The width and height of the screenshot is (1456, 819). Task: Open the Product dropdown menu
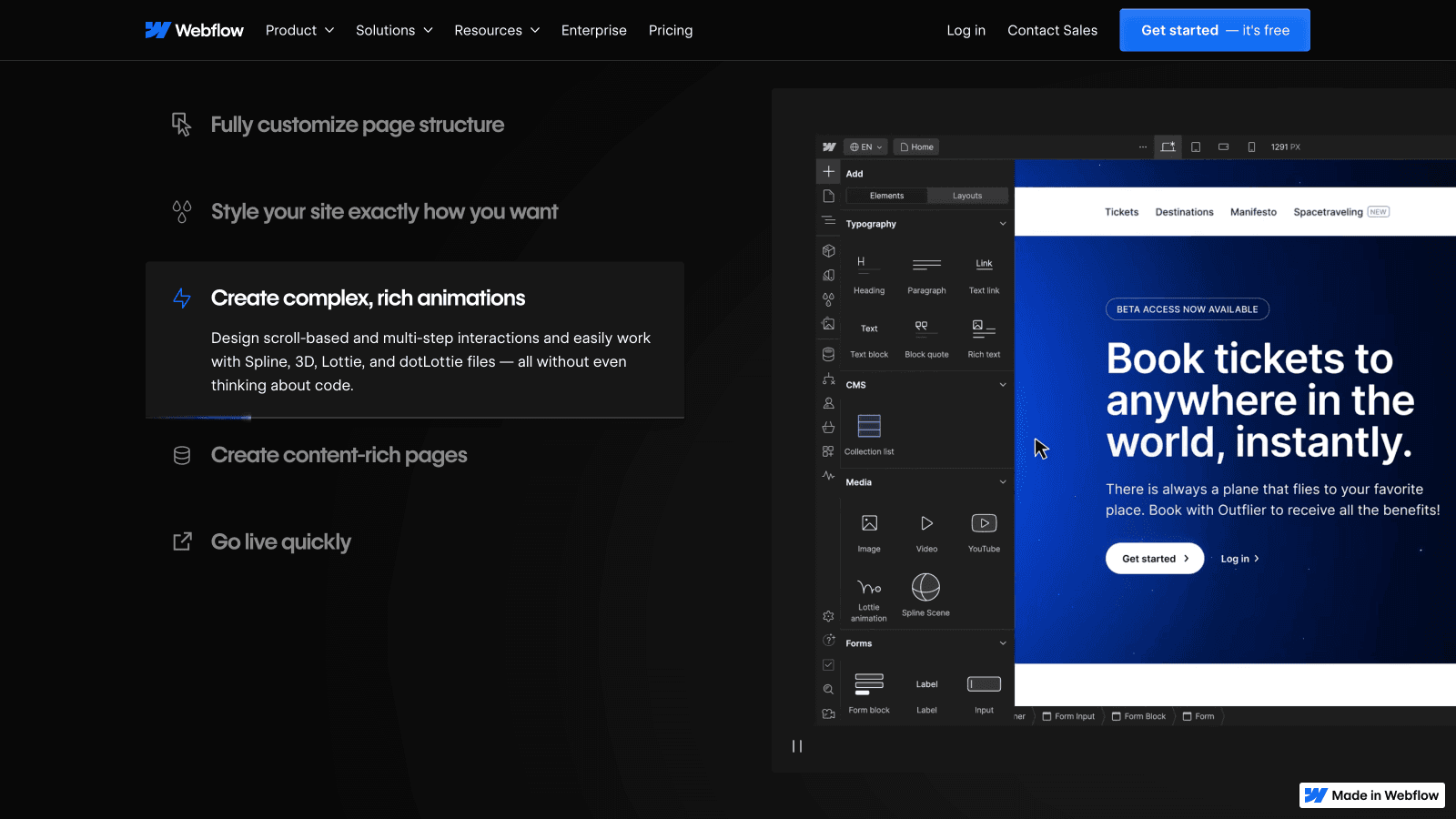[299, 30]
